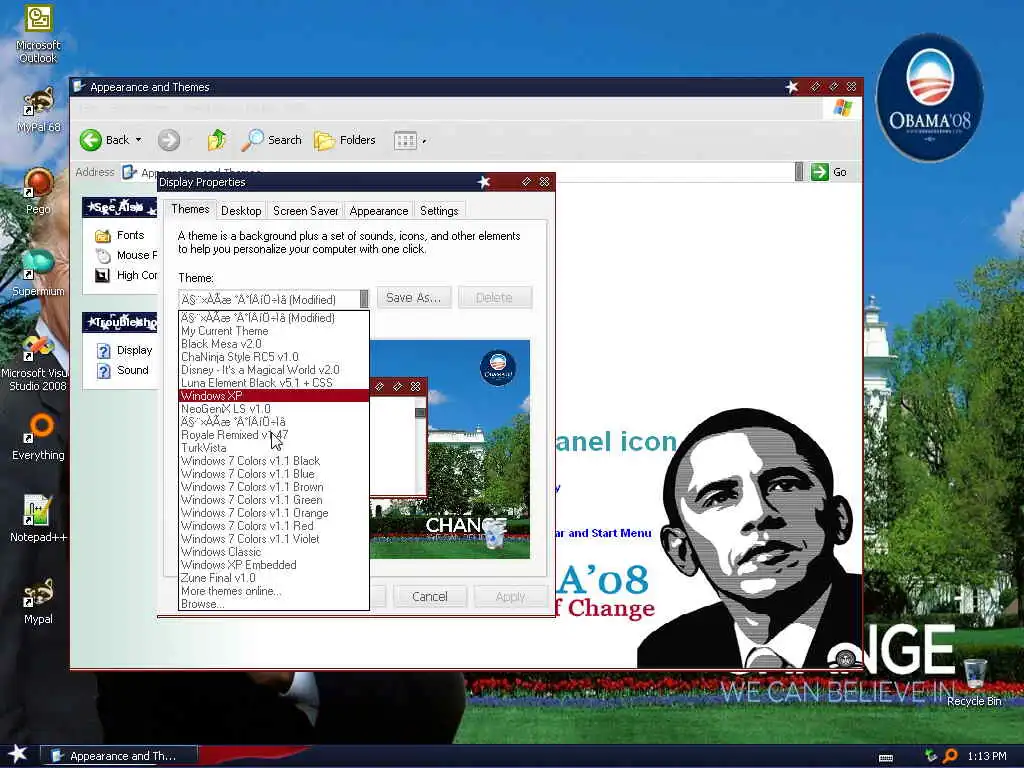Screen dimensions: 1024x768
Task: Select highlighted Windows XP theme
Action: click(x=274, y=396)
